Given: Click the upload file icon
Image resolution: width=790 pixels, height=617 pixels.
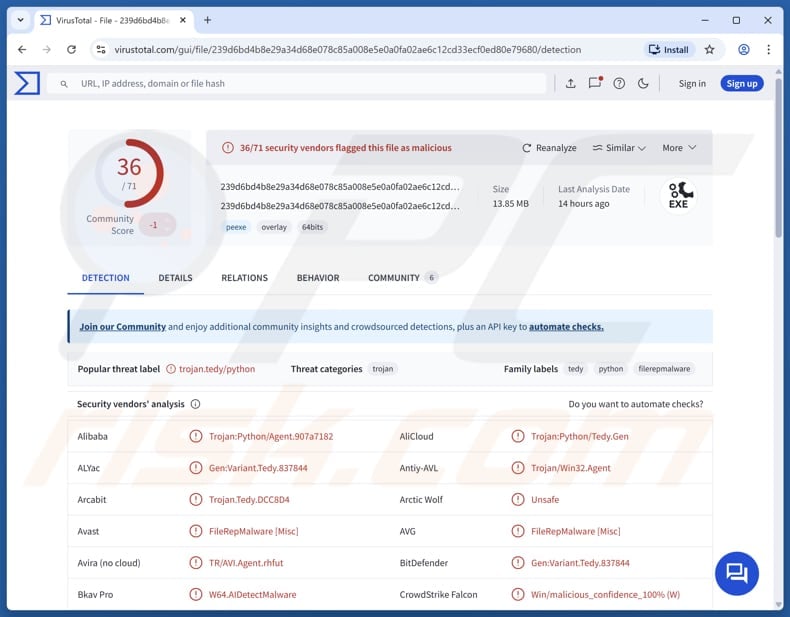Looking at the screenshot, I should 570,84.
